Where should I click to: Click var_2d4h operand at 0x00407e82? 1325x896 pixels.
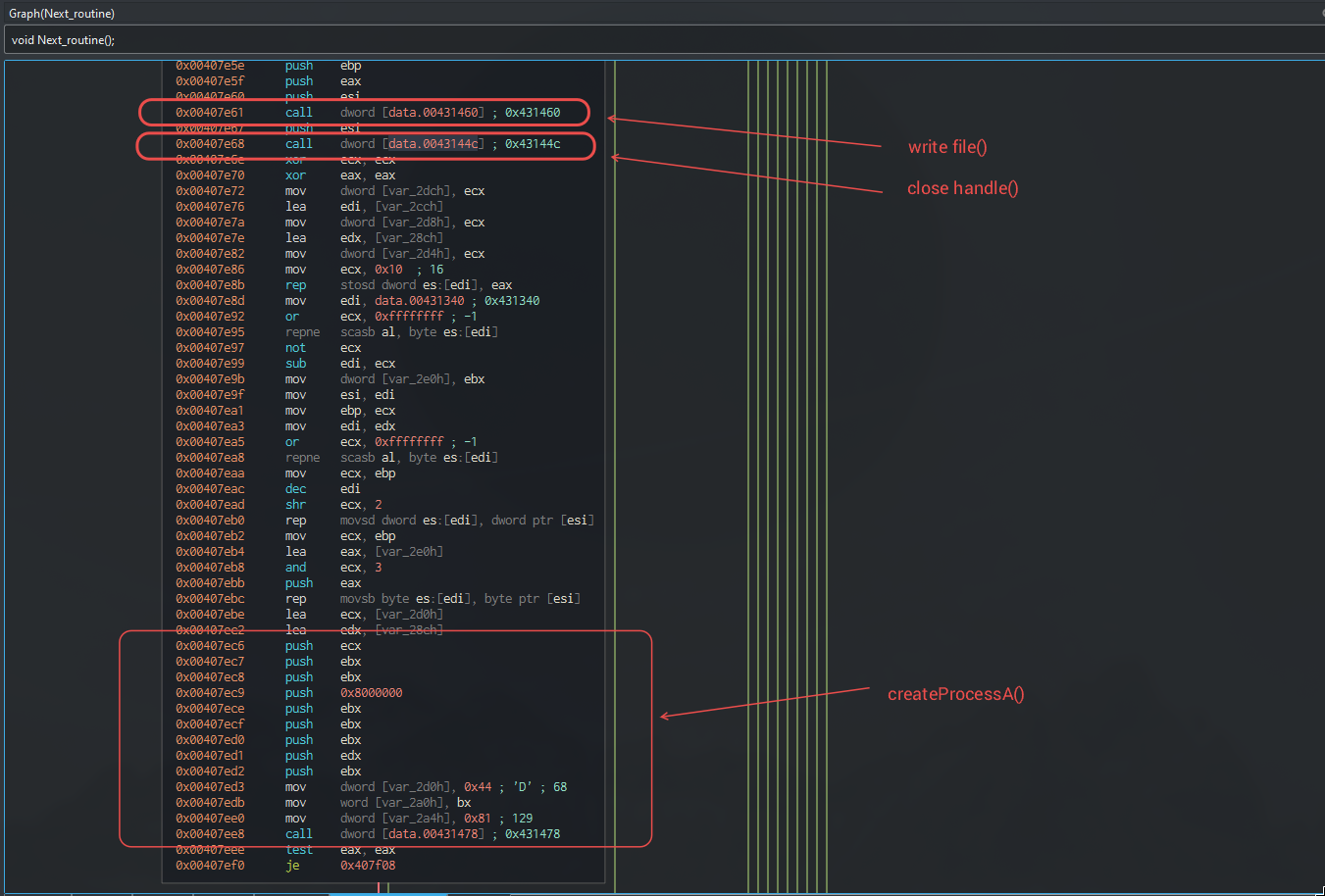click(x=417, y=254)
